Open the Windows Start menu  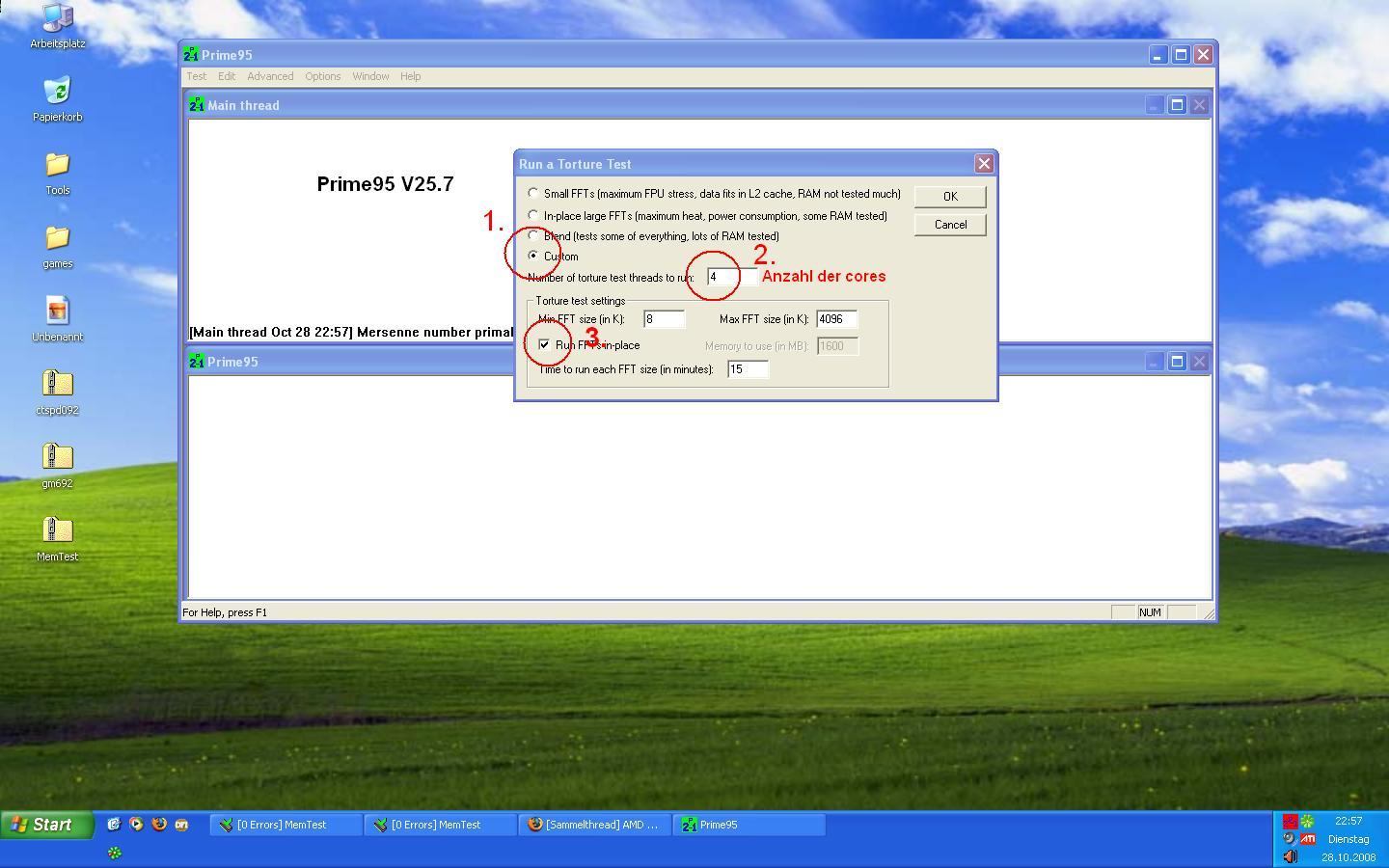point(46,825)
